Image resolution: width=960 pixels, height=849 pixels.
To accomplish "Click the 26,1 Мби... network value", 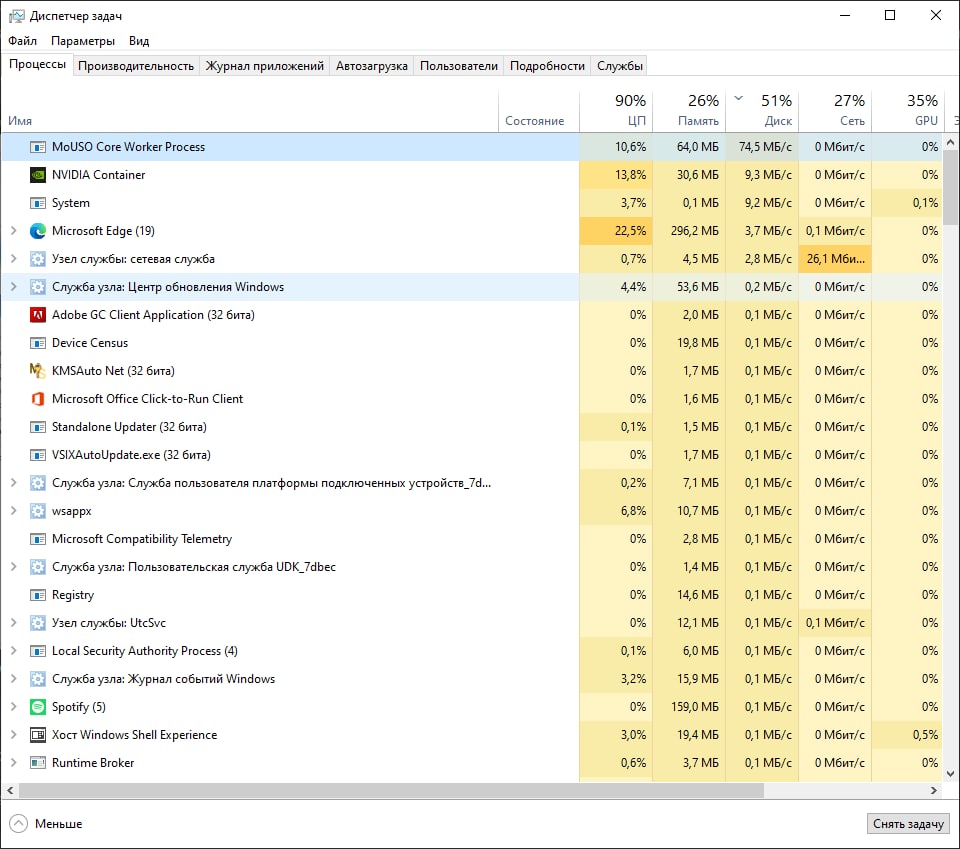I will [x=835, y=259].
